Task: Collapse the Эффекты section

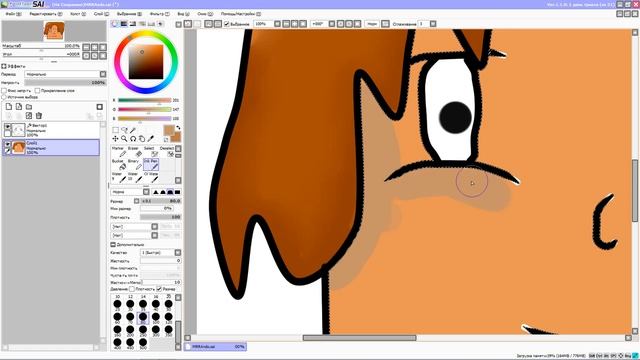Action: click(x=4, y=66)
